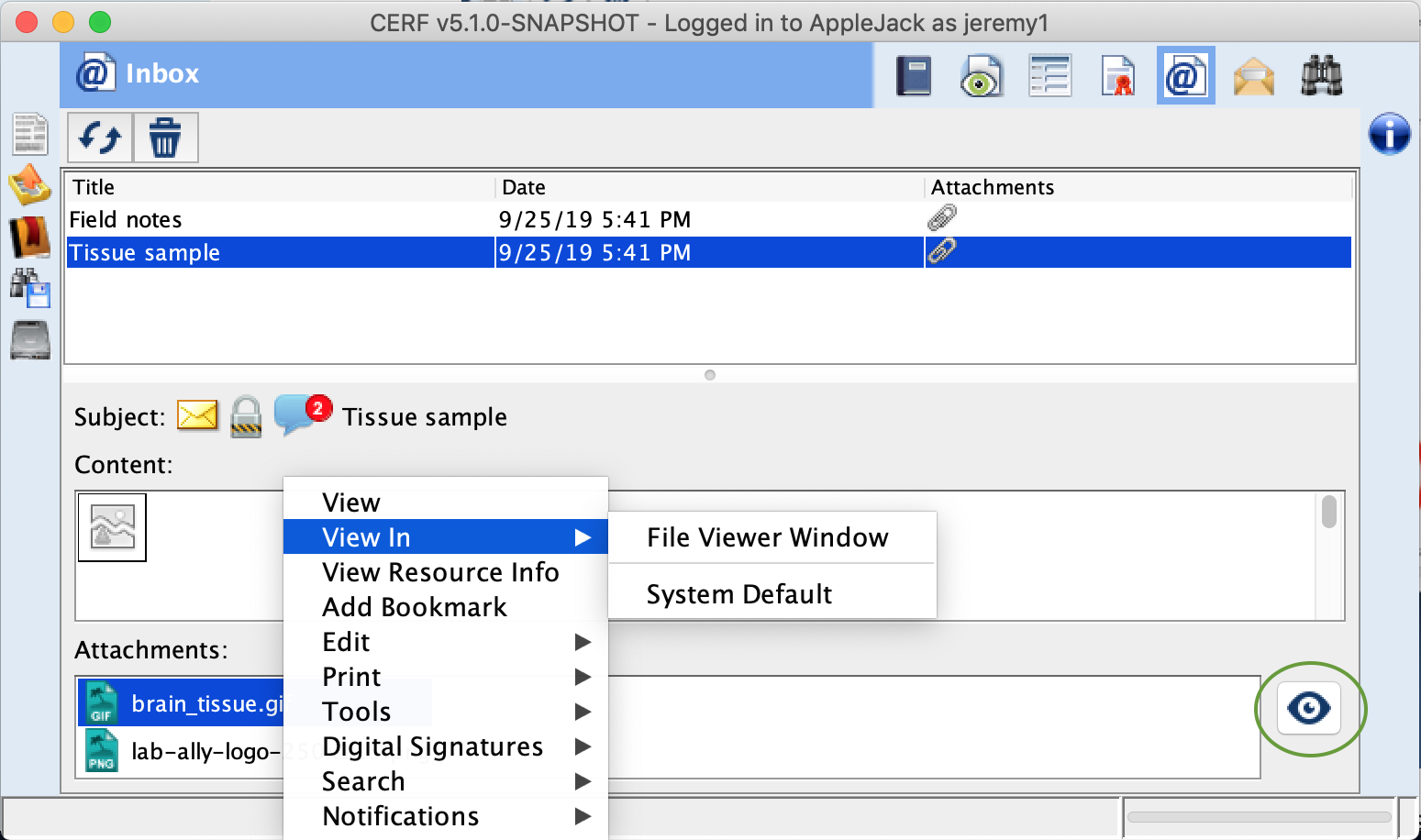
Task: Select System Default in submenu
Action: [739, 594]
